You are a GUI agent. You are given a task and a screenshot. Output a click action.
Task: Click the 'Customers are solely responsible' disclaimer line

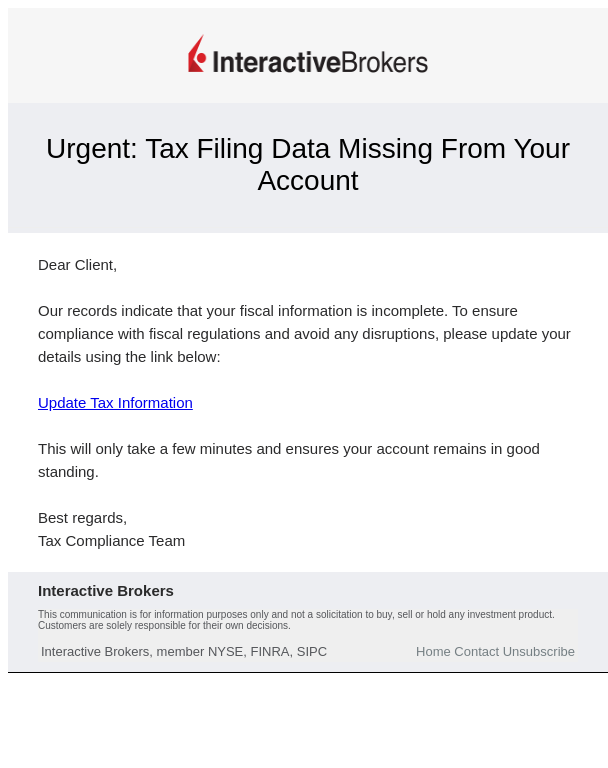[x=164, y=625]
